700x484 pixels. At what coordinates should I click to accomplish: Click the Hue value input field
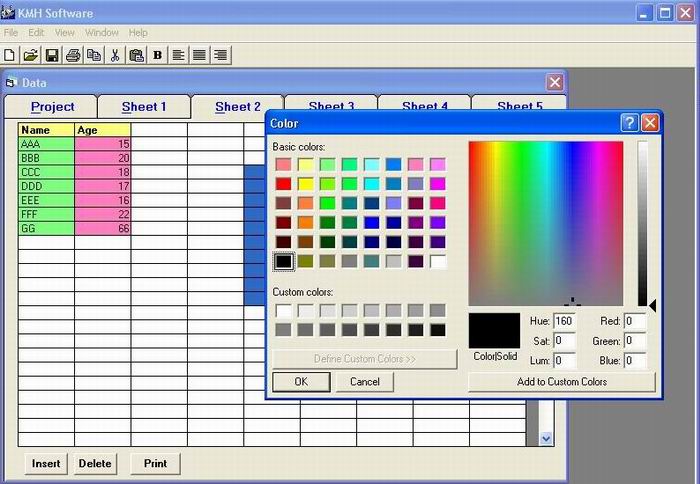click(x=564, y=321)
